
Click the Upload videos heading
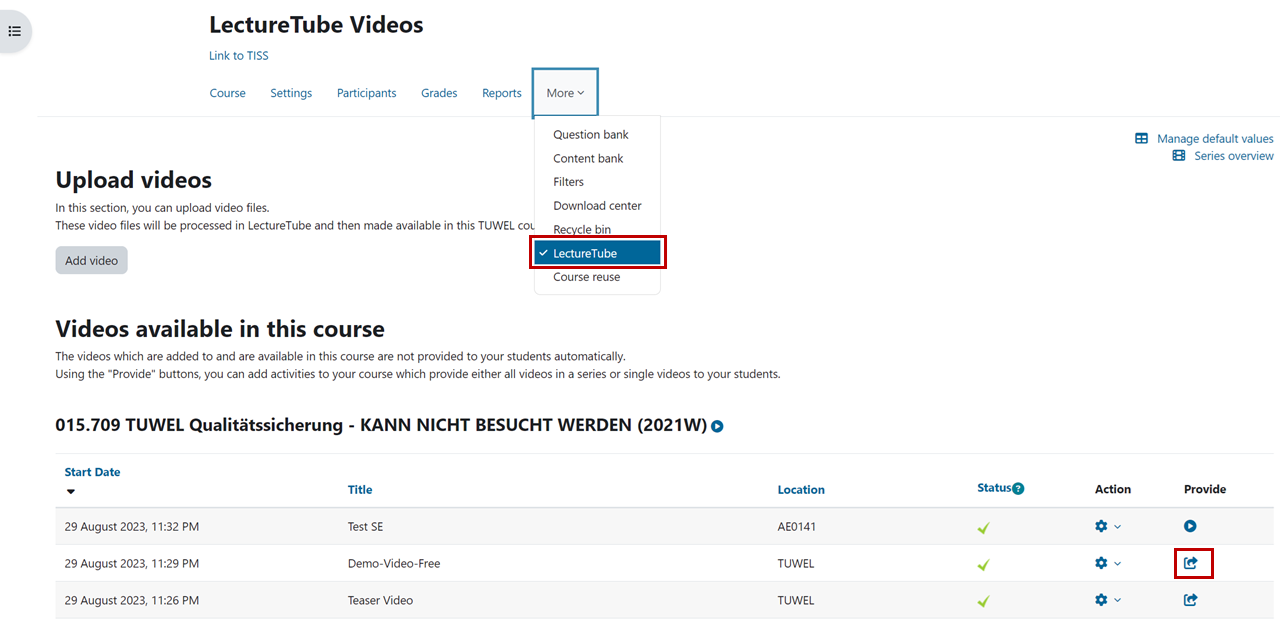pyautogui.click(x=134, y=180)
